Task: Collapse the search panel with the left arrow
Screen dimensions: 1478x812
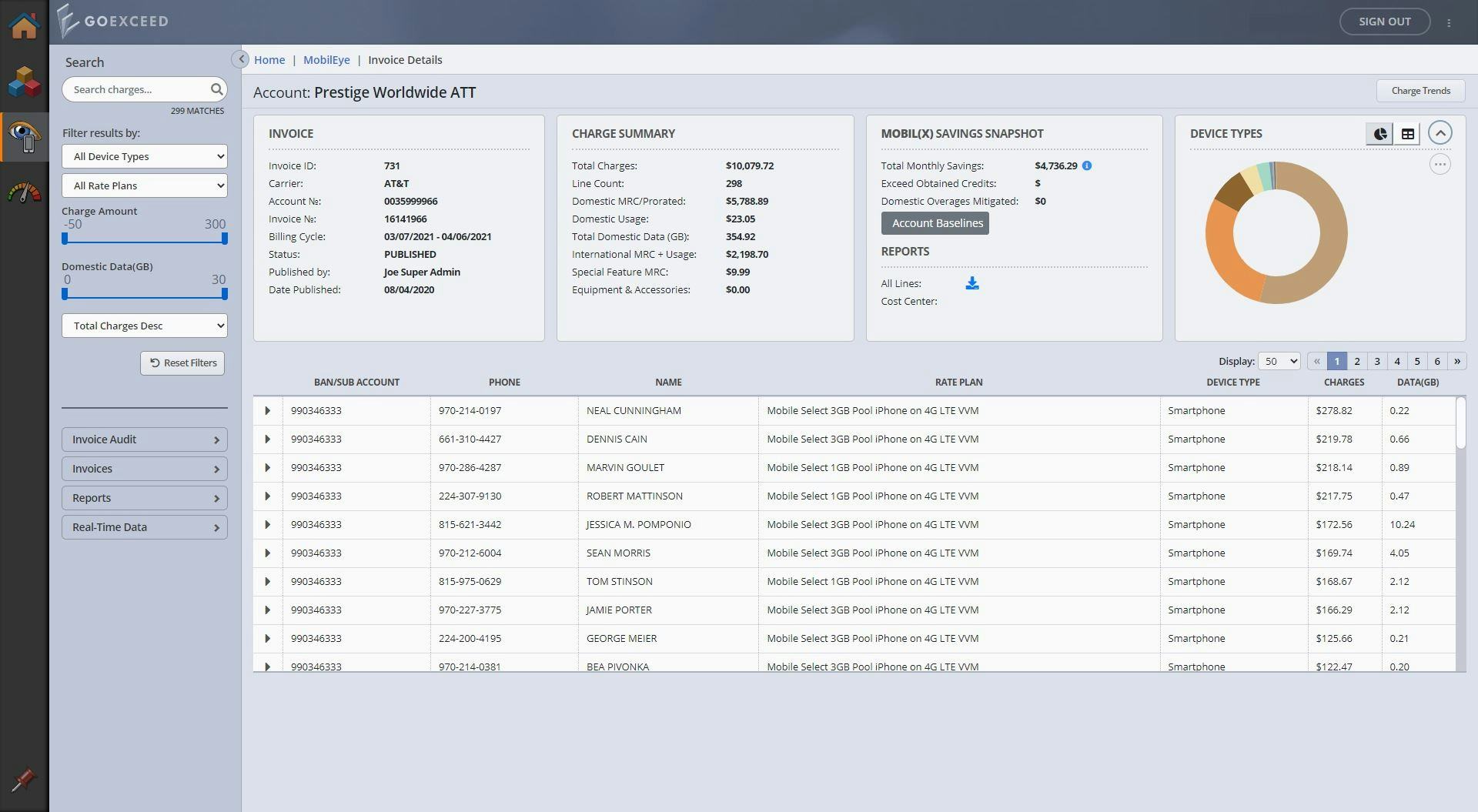Action: point(240,59)
